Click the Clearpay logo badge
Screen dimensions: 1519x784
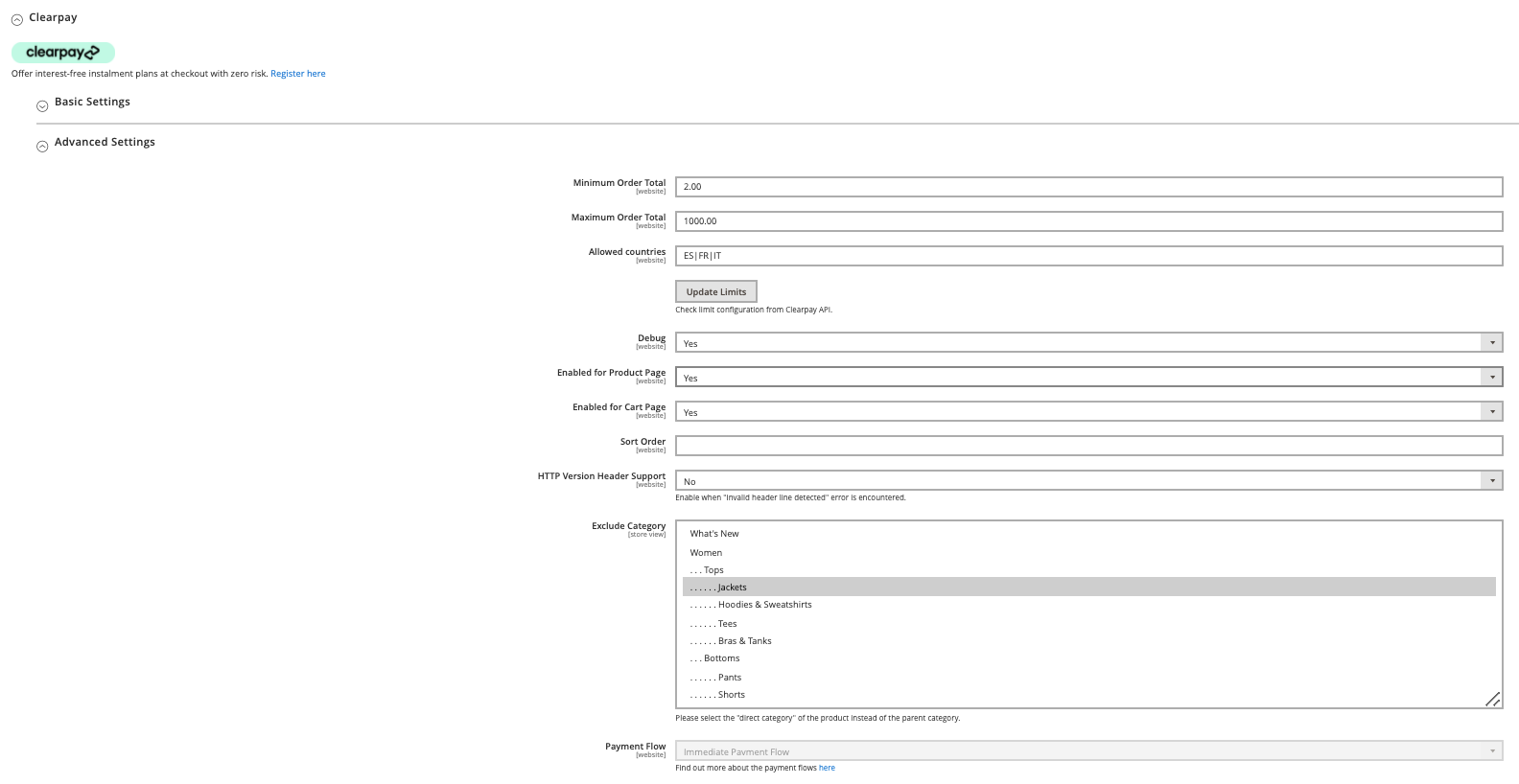coord(63,53)
